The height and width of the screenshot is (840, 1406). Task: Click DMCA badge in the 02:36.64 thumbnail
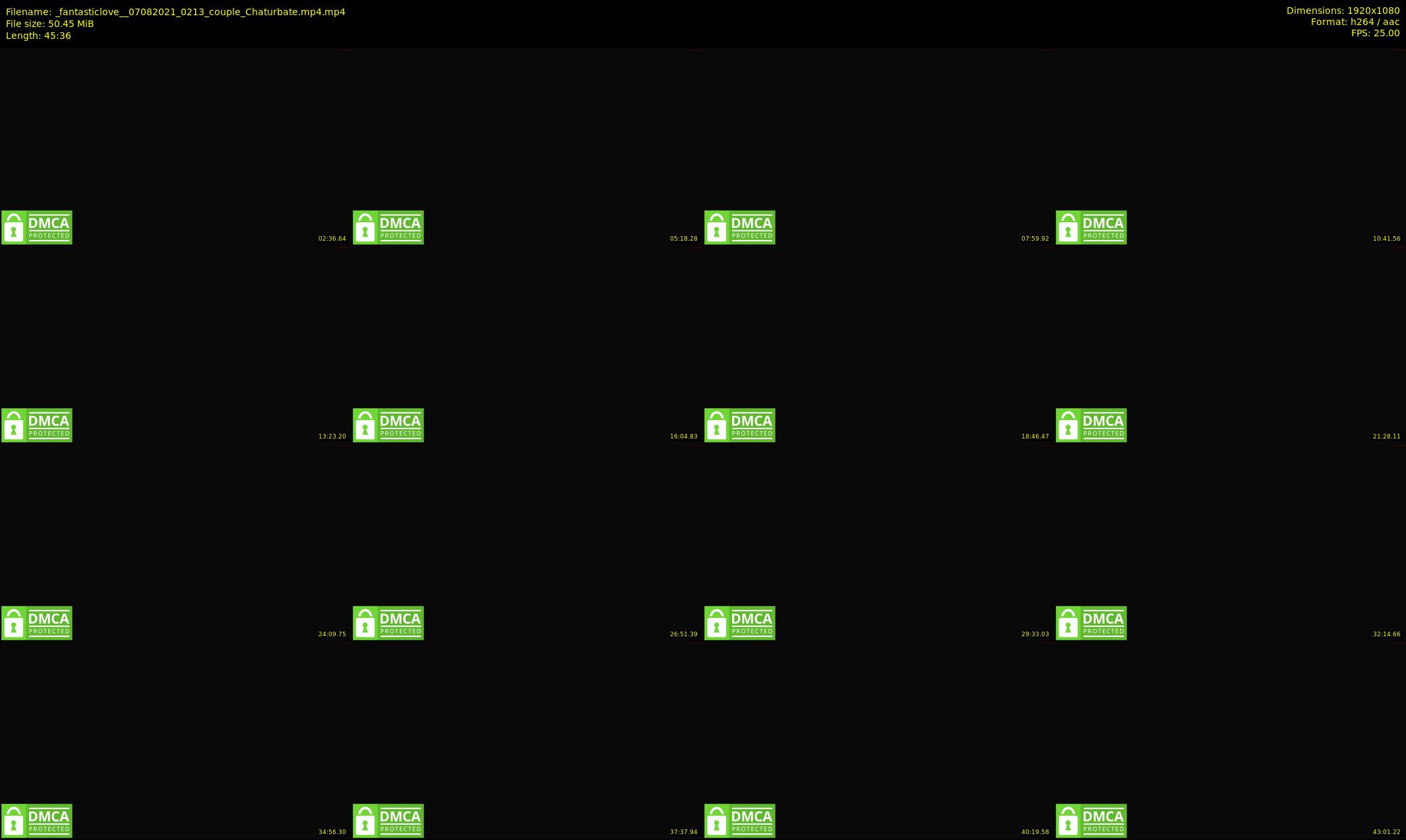tap(37, 227)
